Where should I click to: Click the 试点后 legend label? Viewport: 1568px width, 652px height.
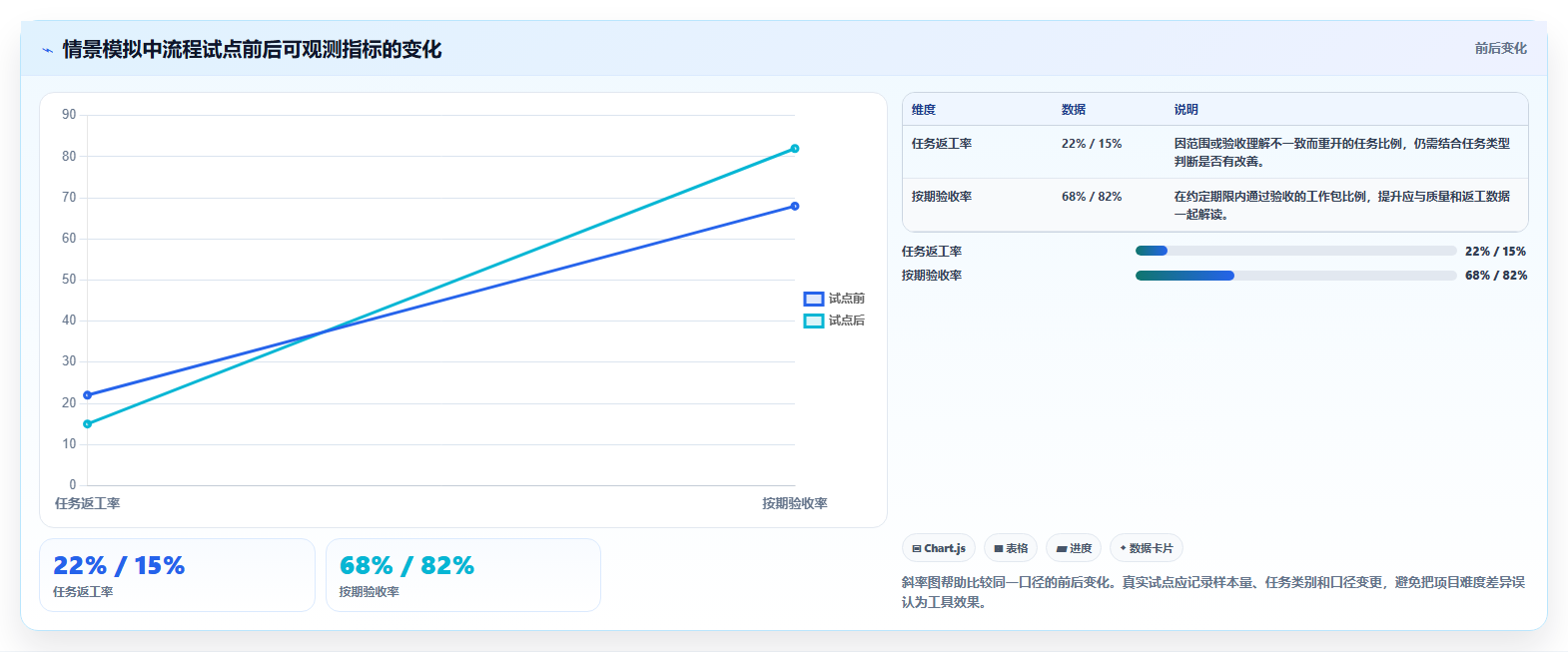click(847, 321)
